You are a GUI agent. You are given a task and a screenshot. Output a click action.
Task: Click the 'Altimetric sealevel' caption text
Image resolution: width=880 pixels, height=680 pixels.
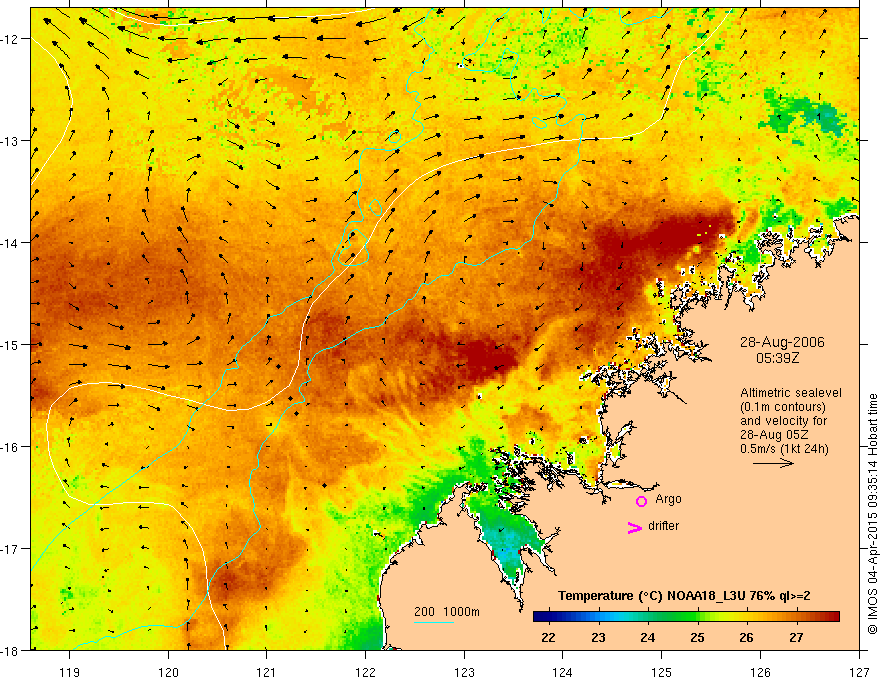click(791, 393)
